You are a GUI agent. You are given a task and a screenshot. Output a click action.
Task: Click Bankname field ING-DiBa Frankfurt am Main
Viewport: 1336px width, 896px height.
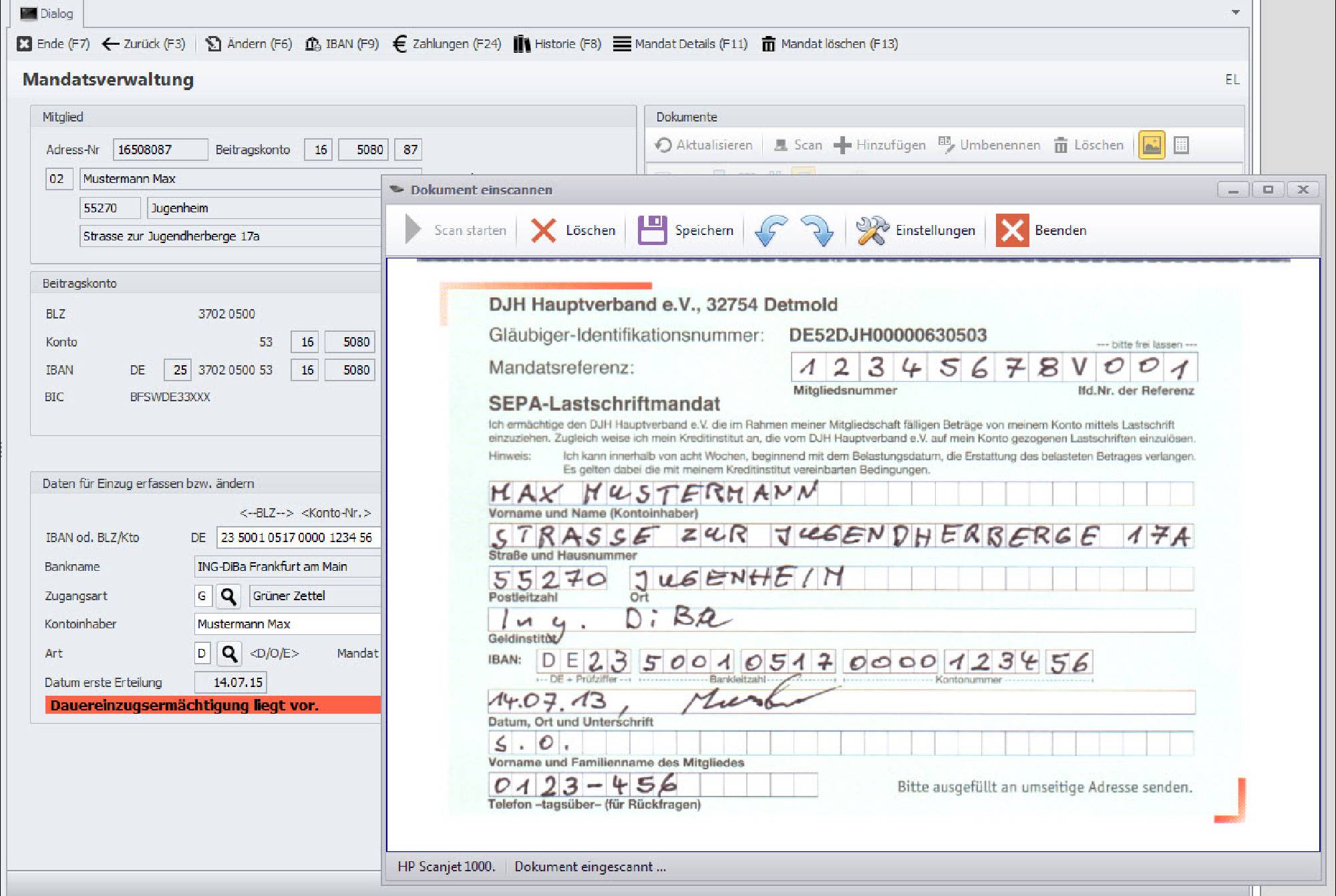pyautogui.click(x=287, y=567)
